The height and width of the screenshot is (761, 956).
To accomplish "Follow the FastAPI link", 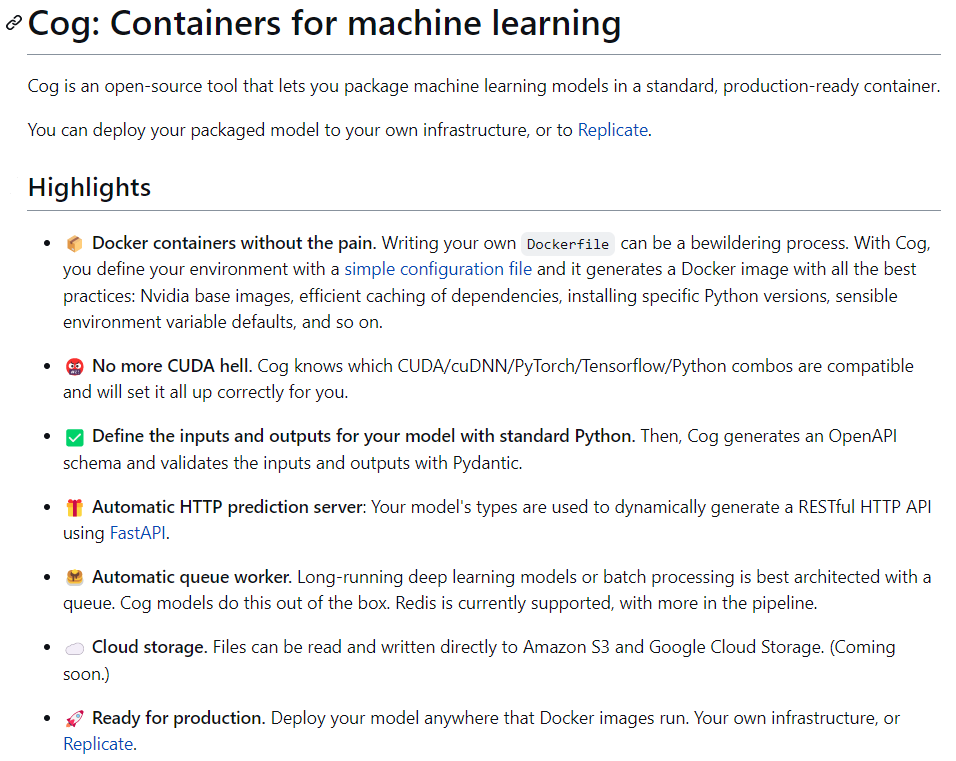I will pos(137,533).
